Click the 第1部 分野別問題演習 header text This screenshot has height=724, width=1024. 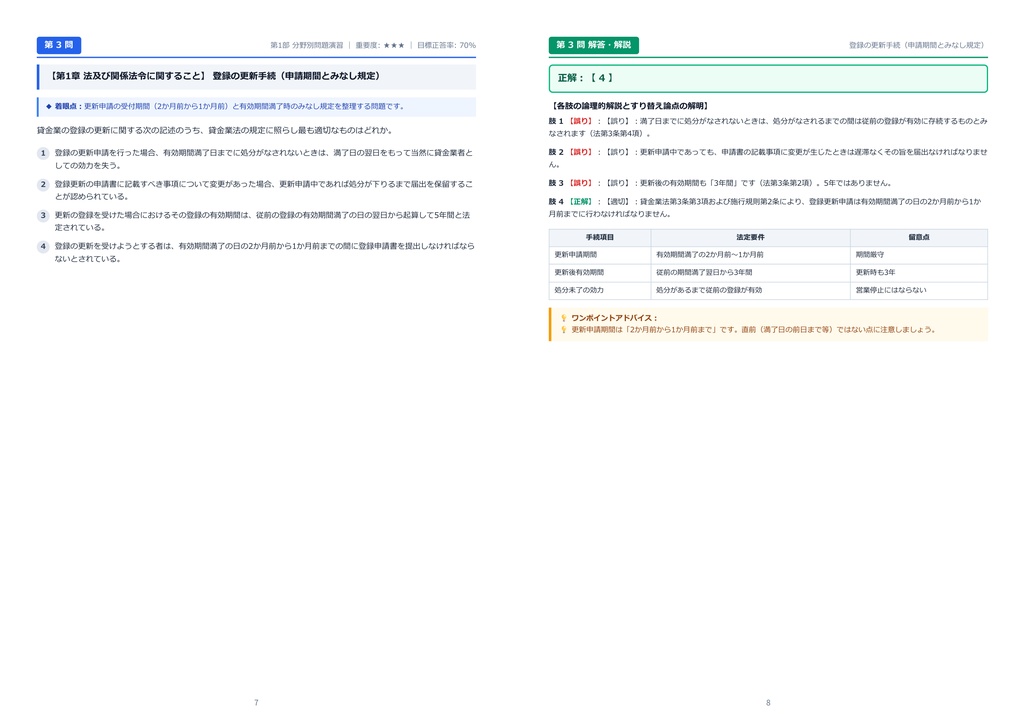coord(306,45)
